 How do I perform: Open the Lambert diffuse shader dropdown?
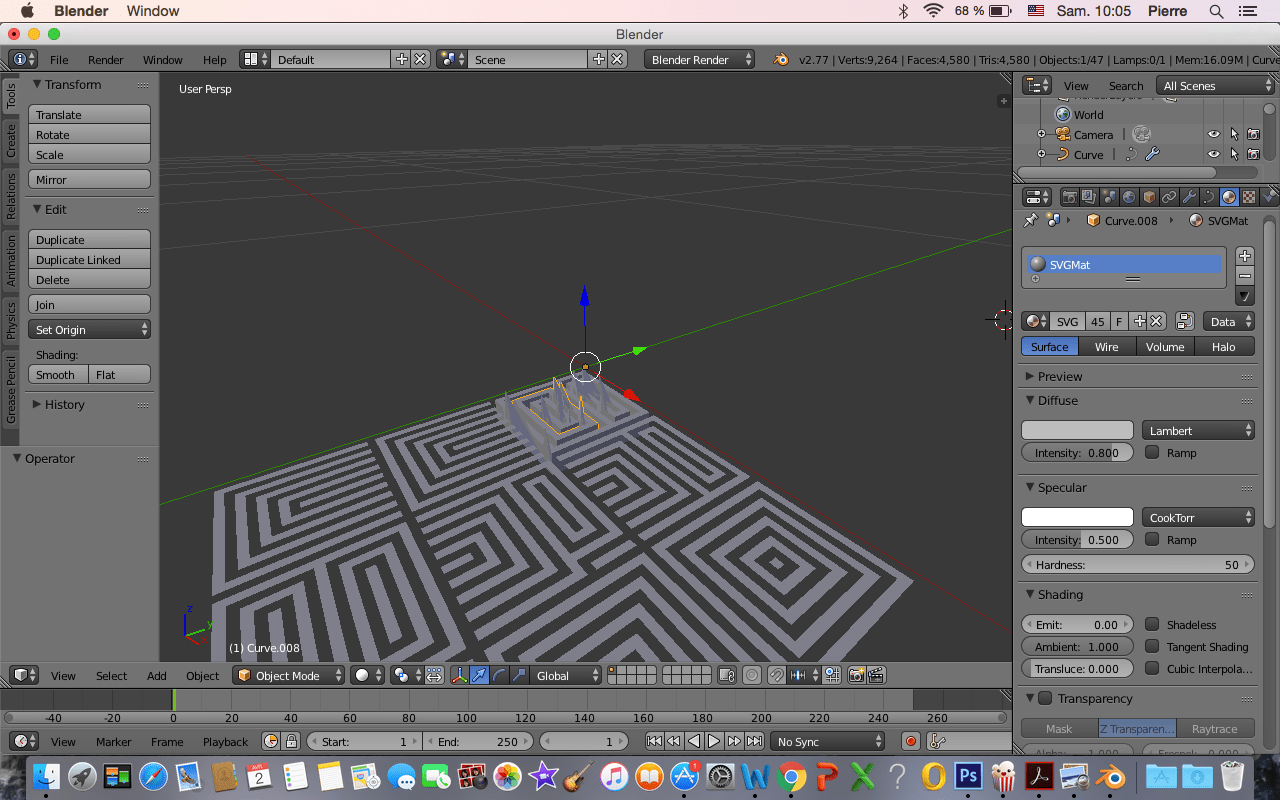coord(1198,430)
